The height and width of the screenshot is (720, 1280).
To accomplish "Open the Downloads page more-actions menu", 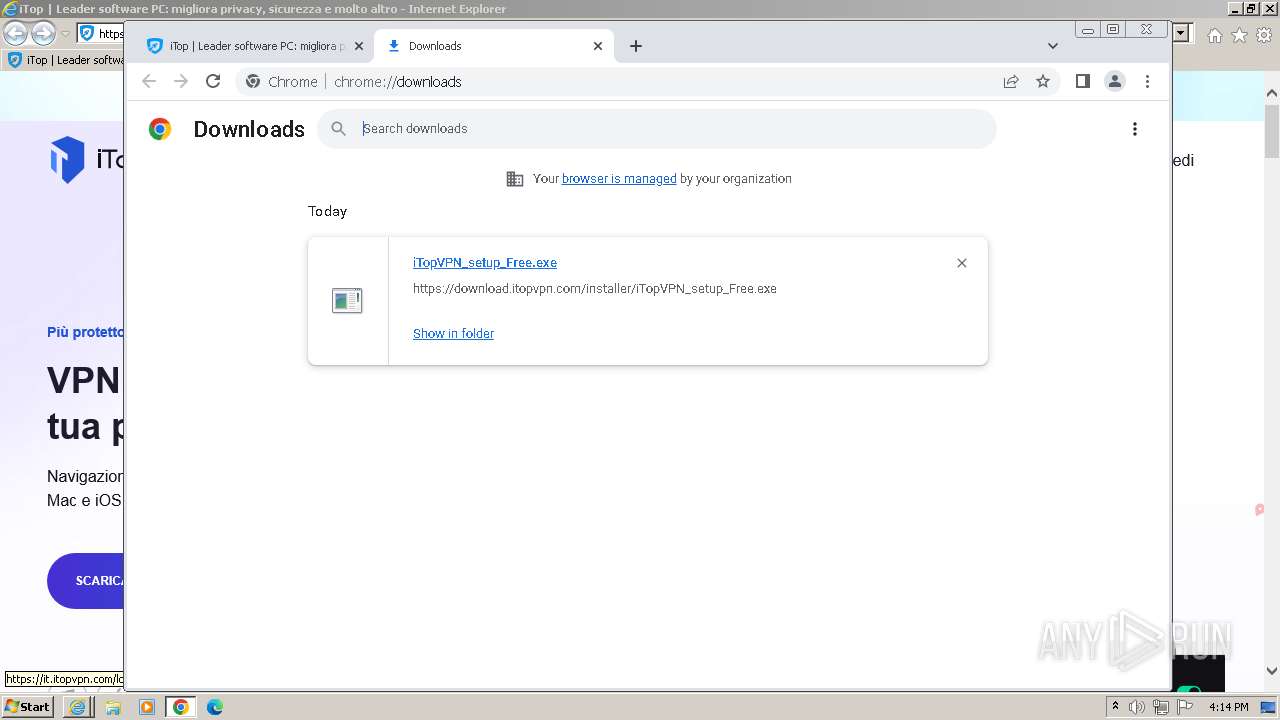I will tap(1134, 129).
